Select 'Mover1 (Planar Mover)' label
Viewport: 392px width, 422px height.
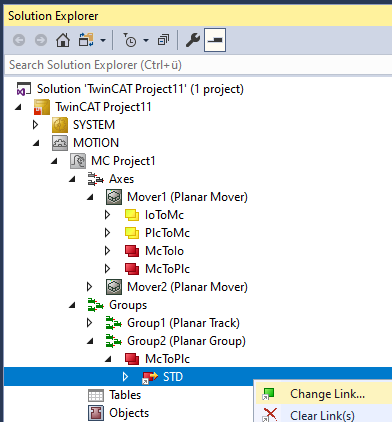(x=187, y=197)
